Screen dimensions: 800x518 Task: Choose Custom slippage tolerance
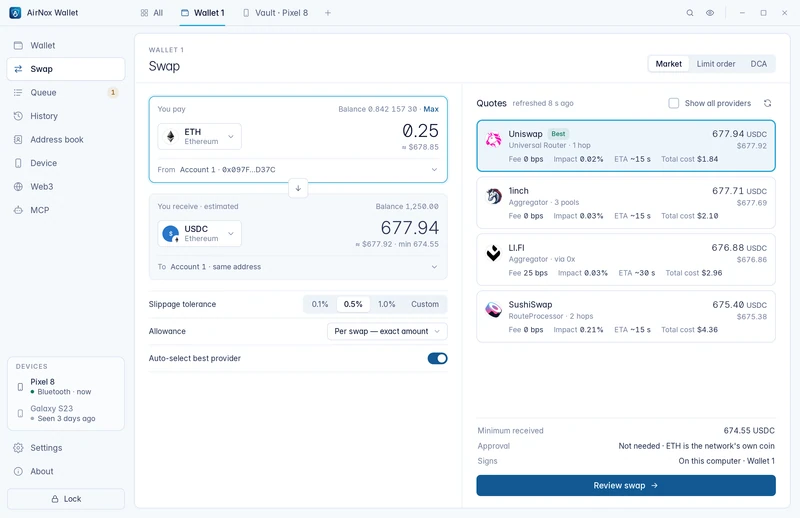coord(424,304)
